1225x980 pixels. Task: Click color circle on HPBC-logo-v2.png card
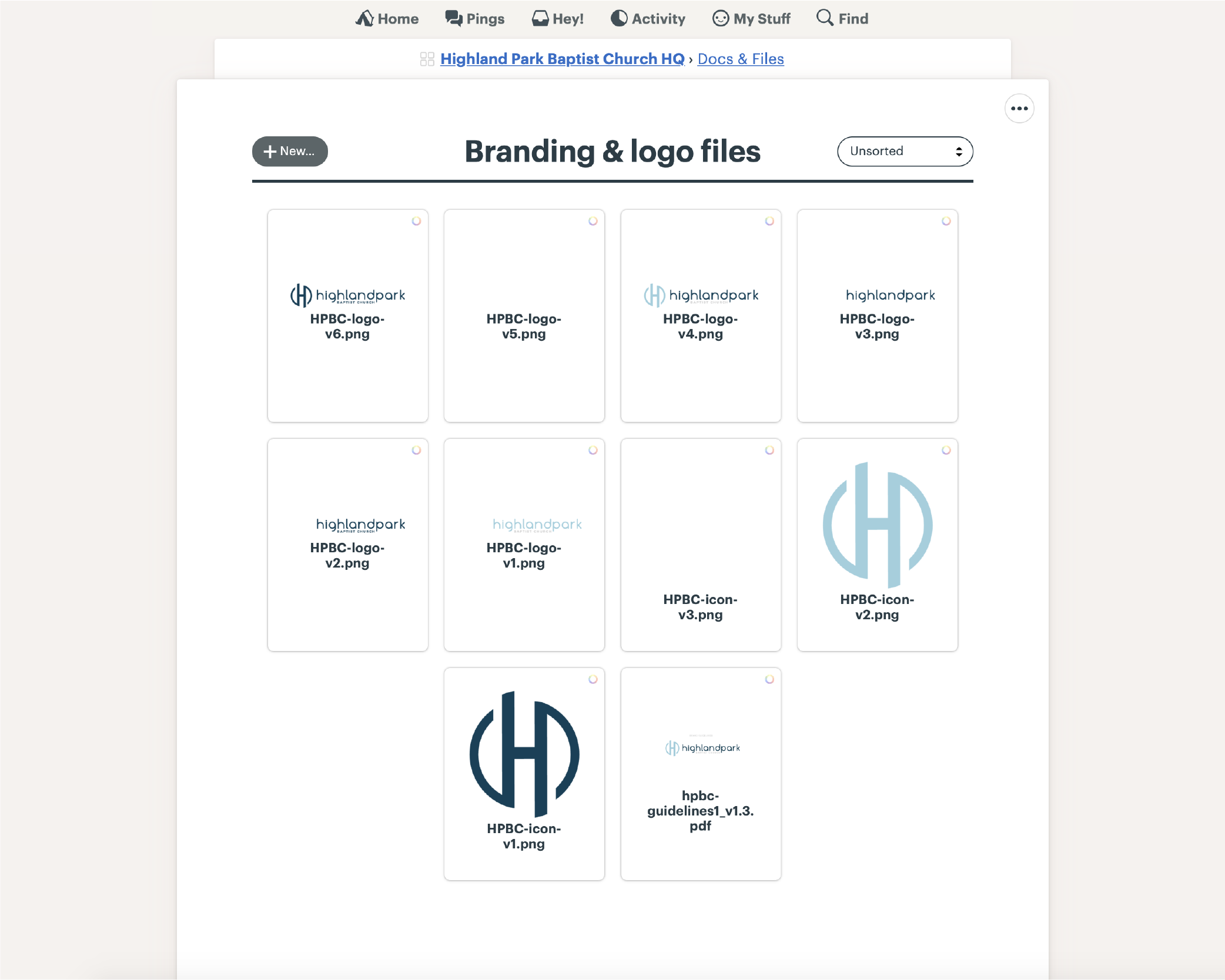coord(416,450)
